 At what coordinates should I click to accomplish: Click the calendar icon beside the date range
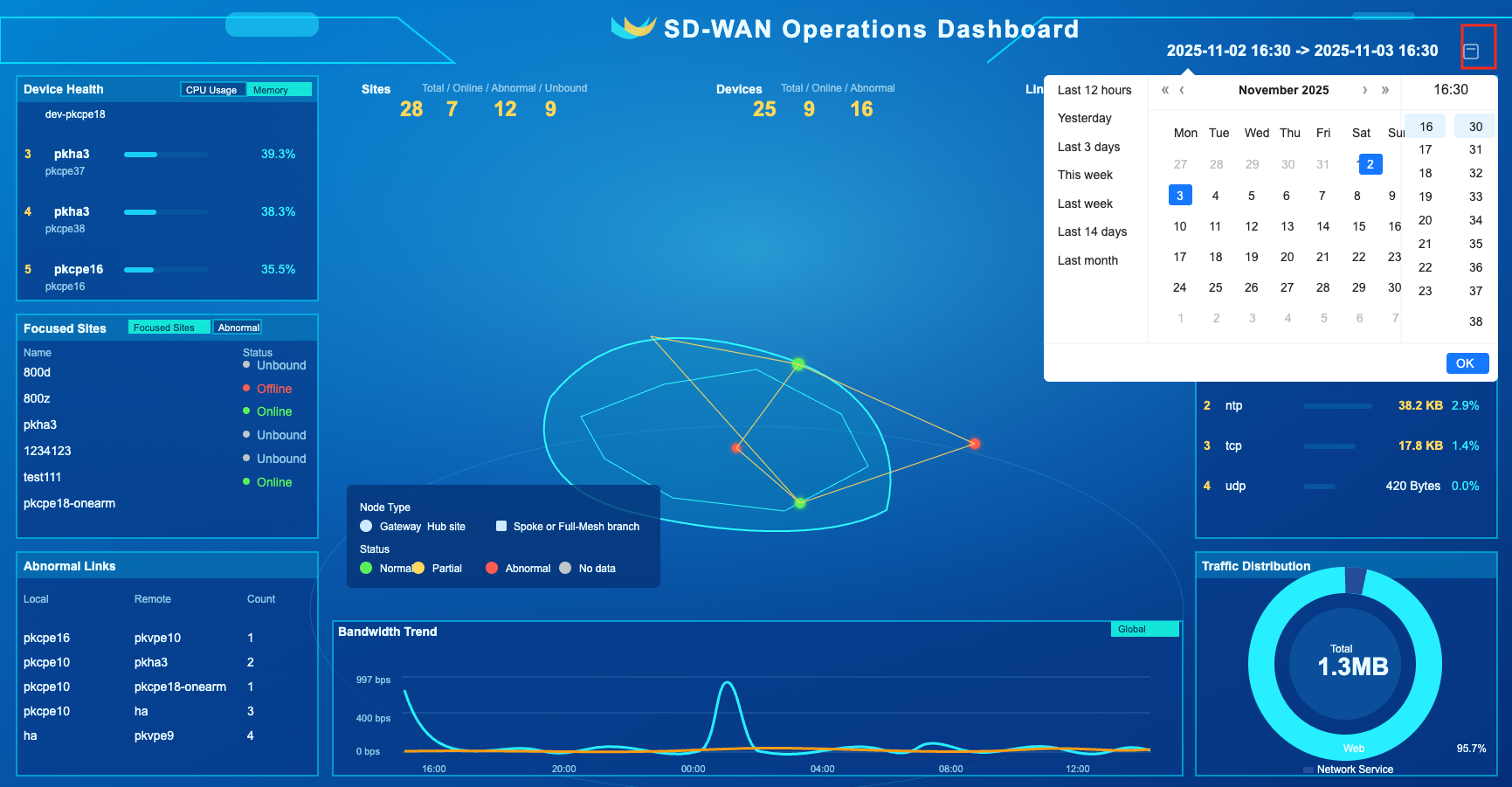coord(1471,52)
